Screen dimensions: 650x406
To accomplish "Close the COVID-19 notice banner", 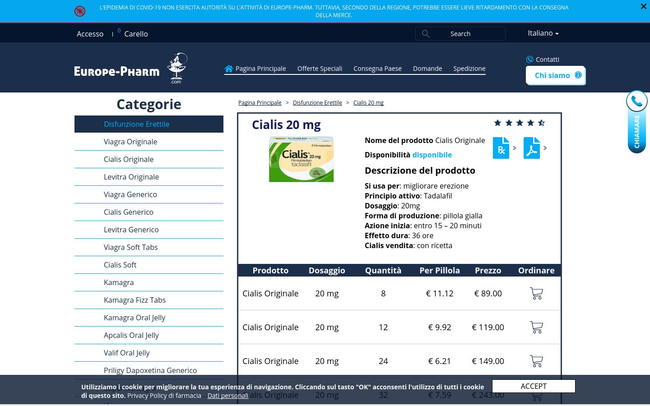I will pos(643,6).
